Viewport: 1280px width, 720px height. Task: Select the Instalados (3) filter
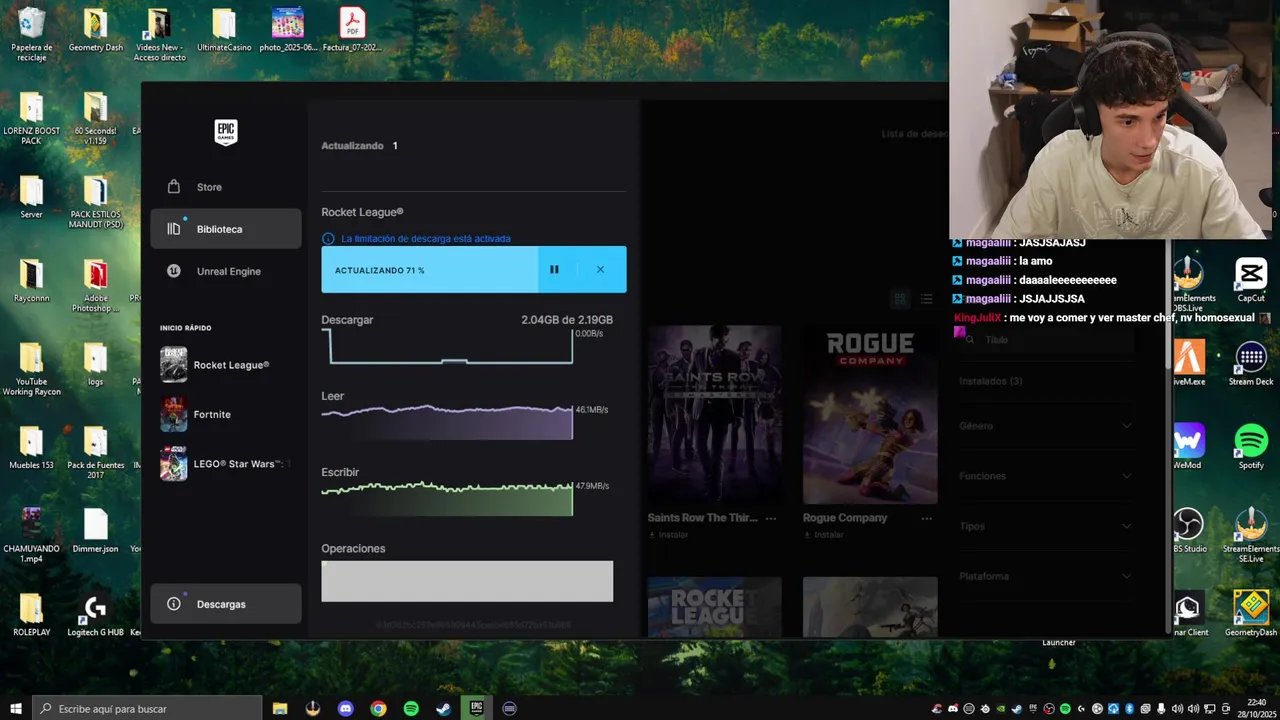pyautogui.click(x=991, y=381)
